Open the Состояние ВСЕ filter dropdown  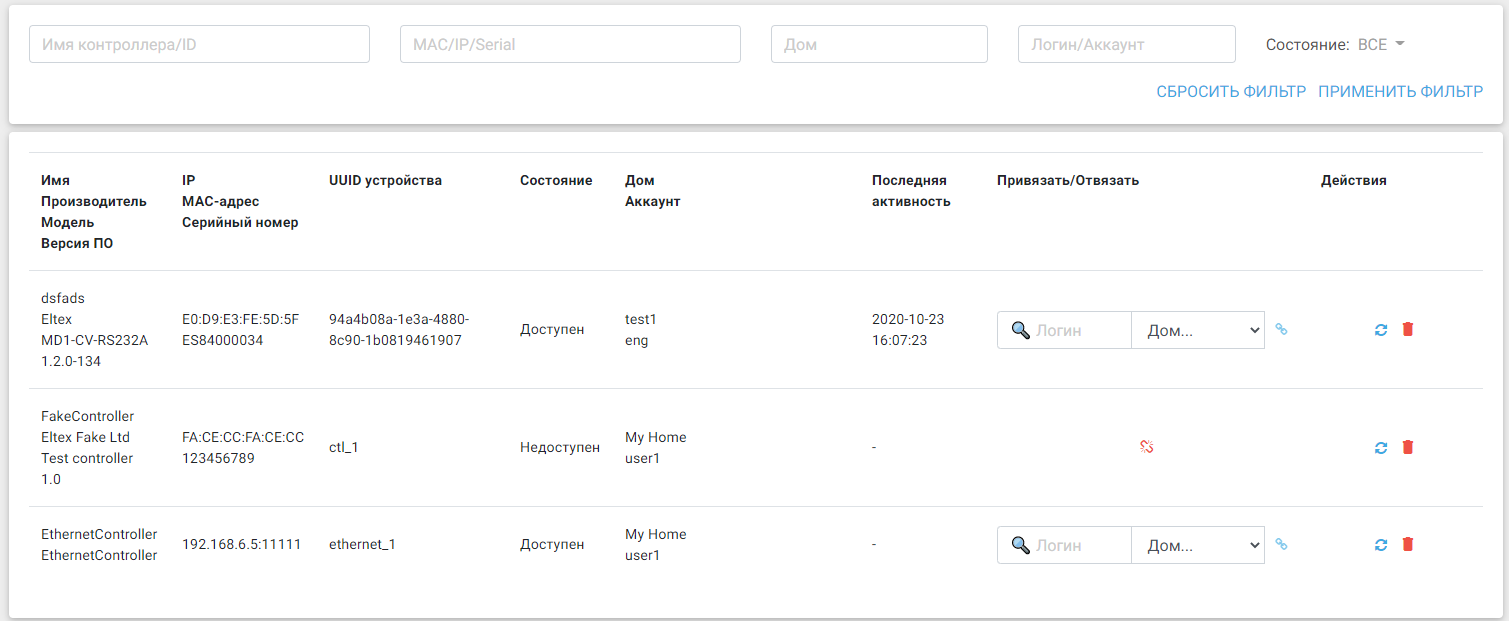(x=1381, y=45)
